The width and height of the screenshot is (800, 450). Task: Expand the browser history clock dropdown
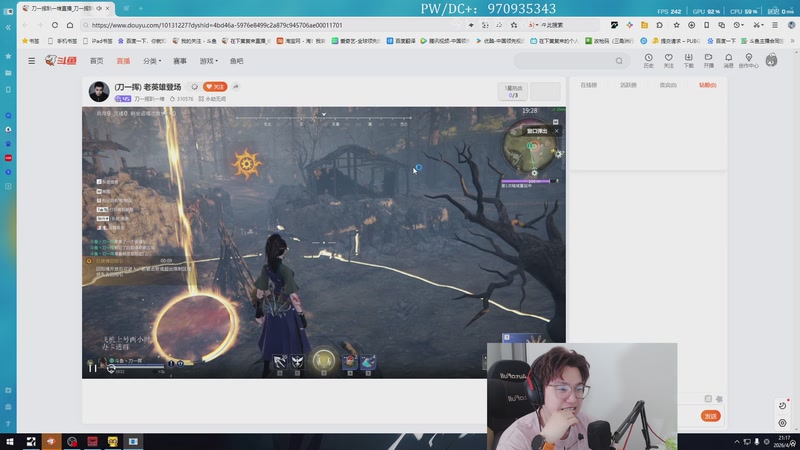[x=738, y=25]
